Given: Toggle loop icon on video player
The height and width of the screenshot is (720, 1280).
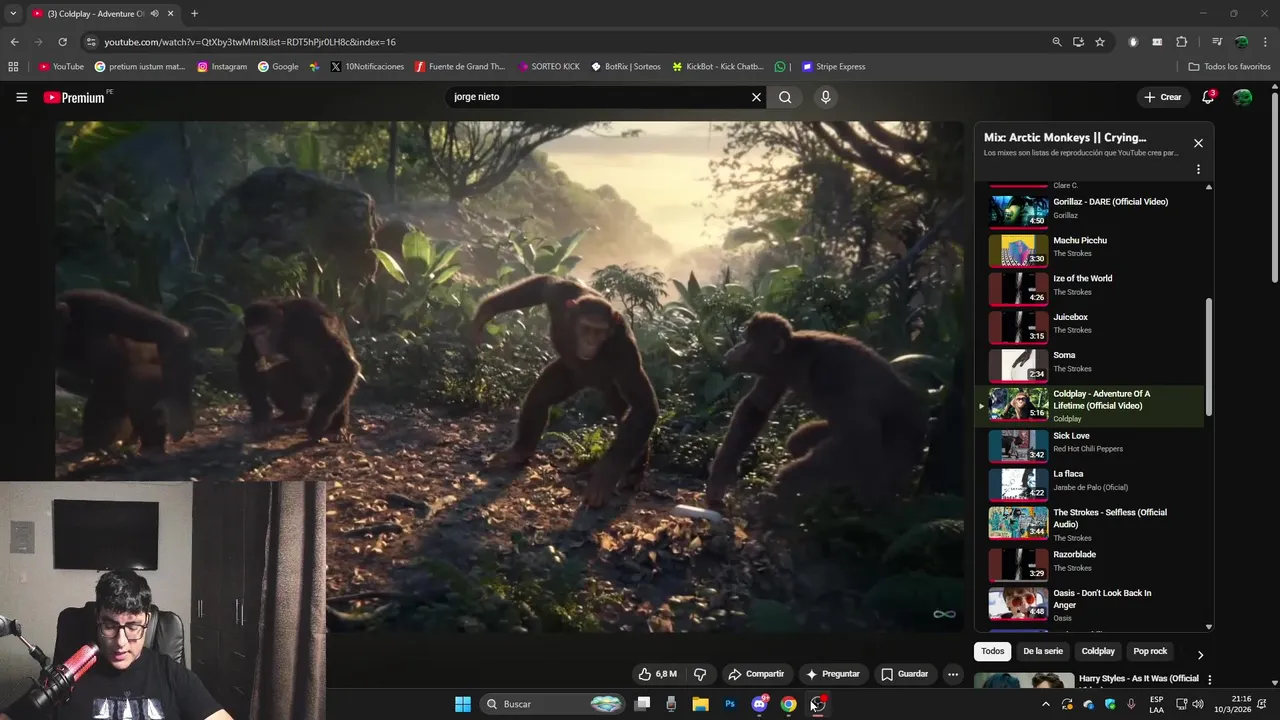Looking at the screenshot, I should point(944,614).
